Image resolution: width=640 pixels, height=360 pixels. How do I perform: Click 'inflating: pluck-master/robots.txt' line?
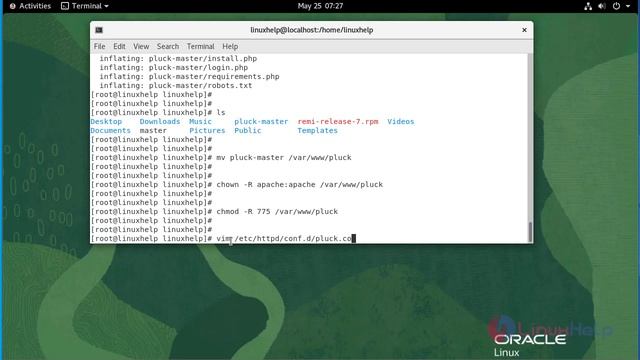(176, 86)
